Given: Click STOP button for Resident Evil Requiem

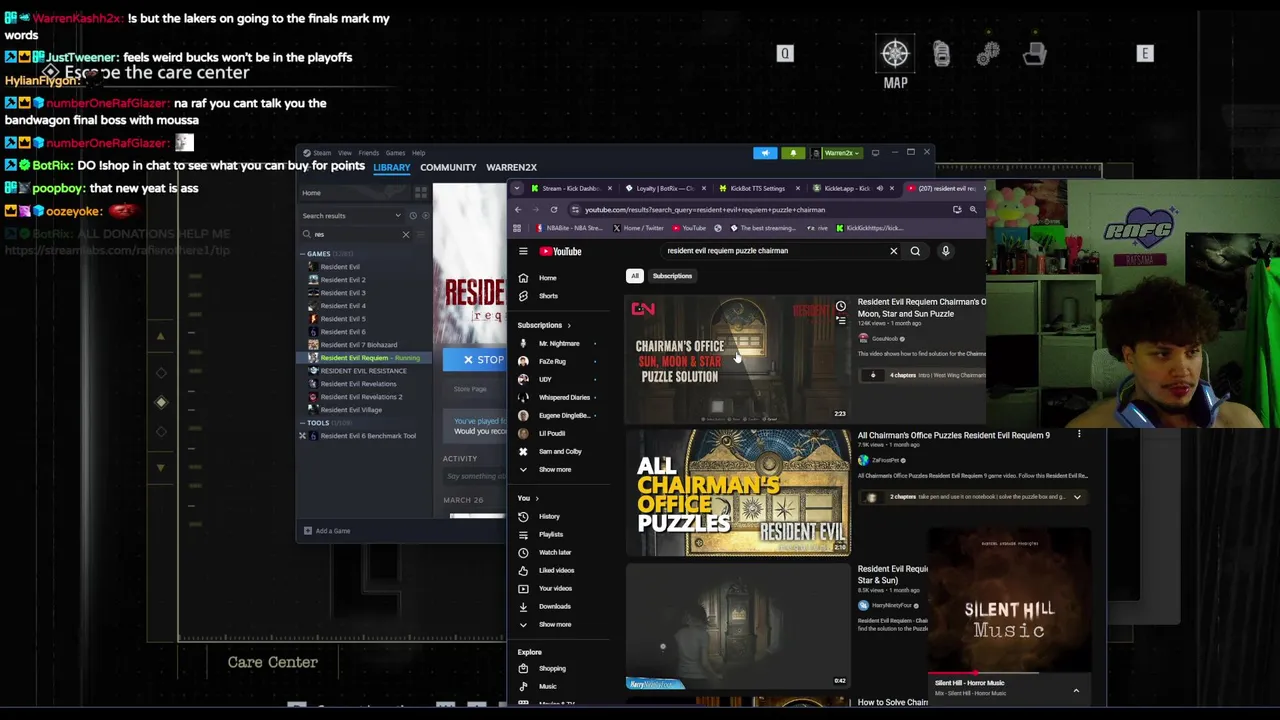Looking at the screenshot, I should coord(475,360).
